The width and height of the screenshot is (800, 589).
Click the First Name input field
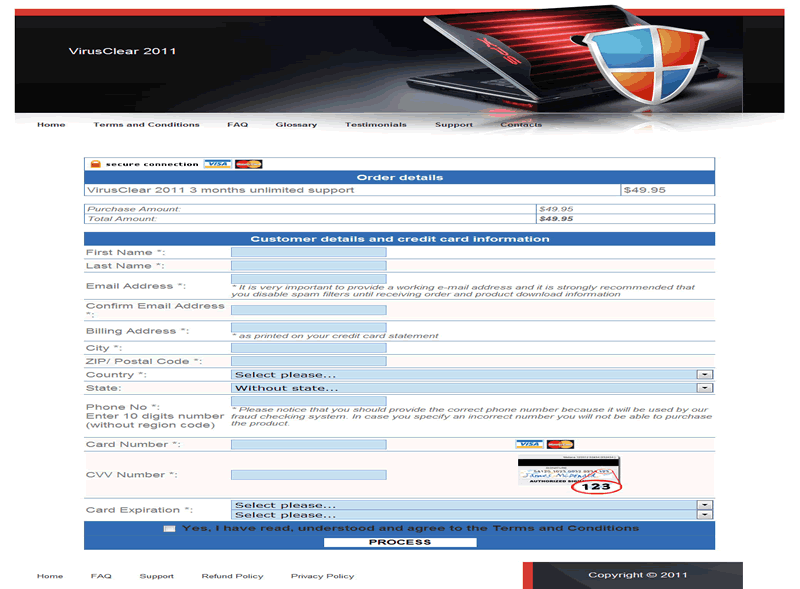click(x=308, y=252)
